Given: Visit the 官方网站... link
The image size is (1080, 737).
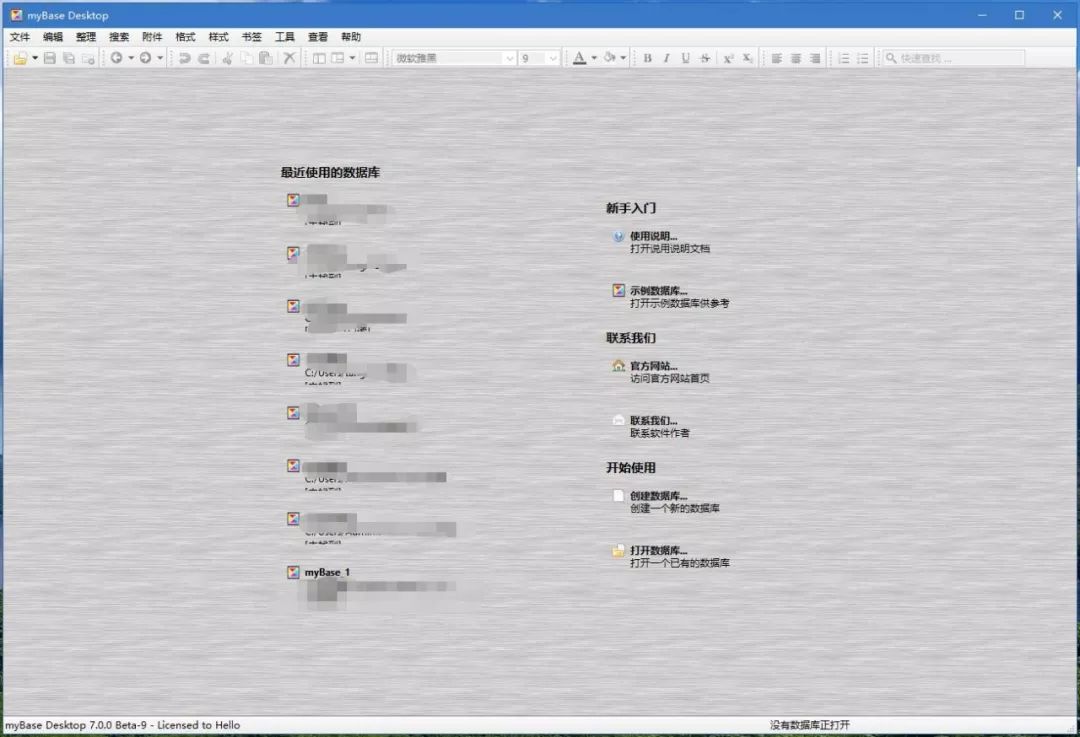Looking at the screenshot, I should click(654, 366).
